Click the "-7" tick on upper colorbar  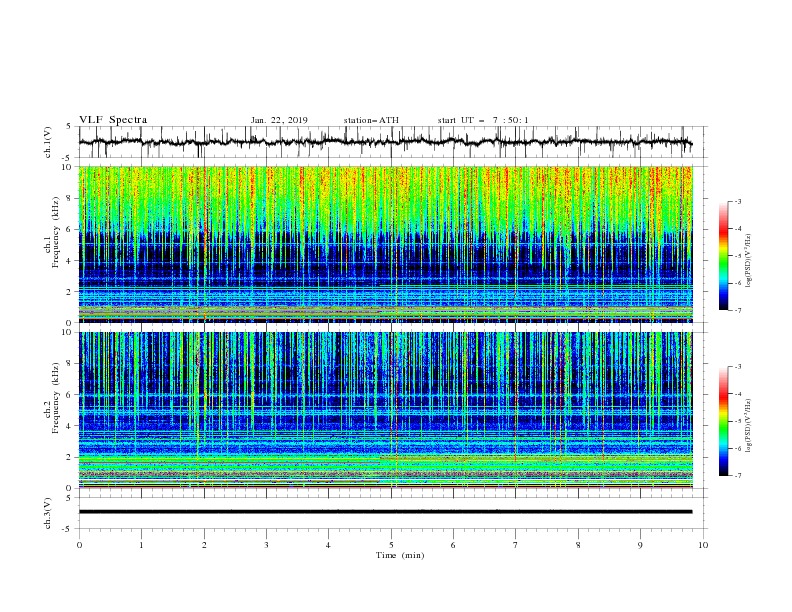coord(737,310)
